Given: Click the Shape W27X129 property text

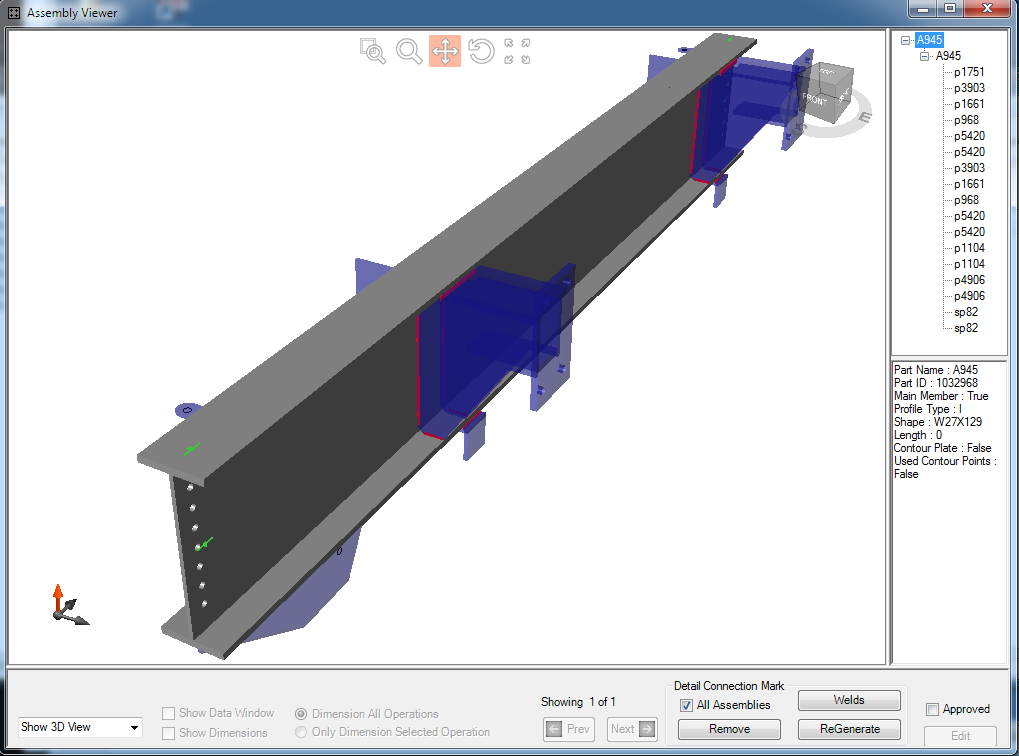Looking at the screenshot, I should pos(938,422).
